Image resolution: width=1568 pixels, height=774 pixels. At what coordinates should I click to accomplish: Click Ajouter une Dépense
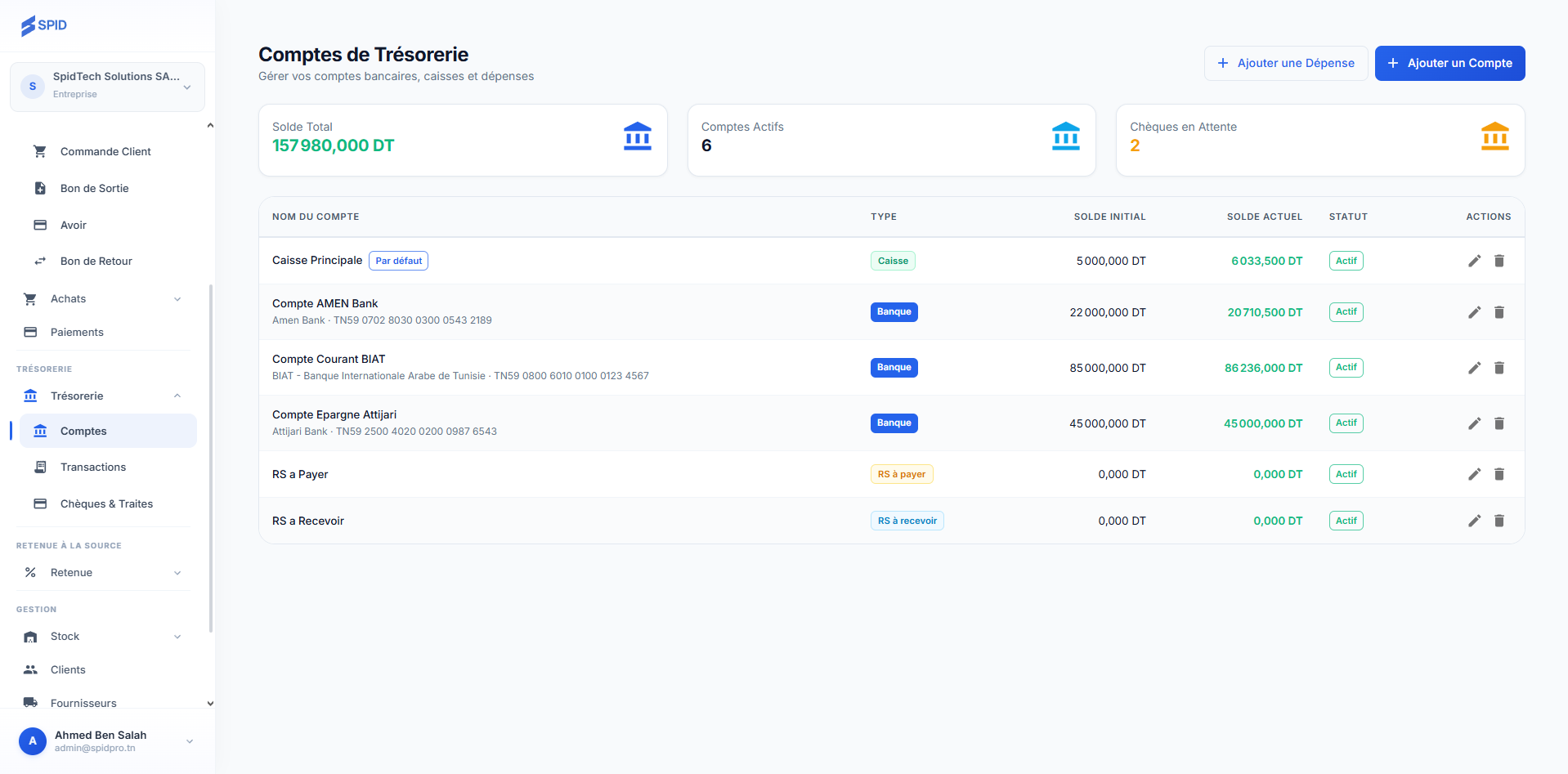tap(1285, 63)
